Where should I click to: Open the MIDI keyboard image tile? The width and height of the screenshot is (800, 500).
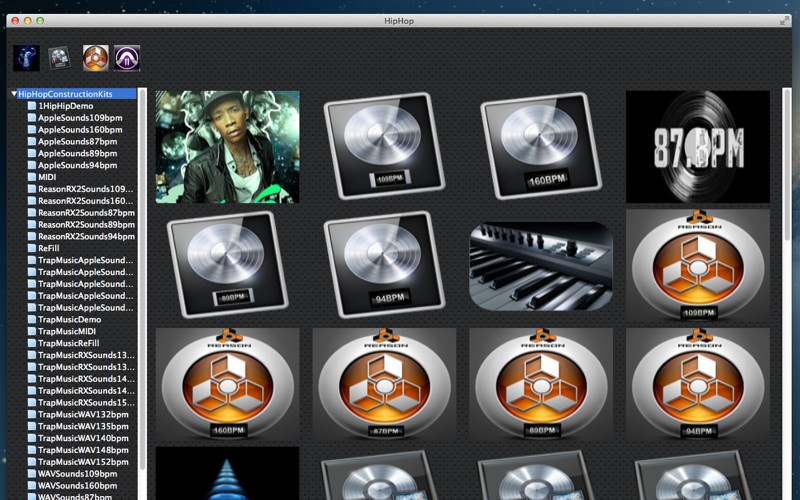[x=541, y=266]
